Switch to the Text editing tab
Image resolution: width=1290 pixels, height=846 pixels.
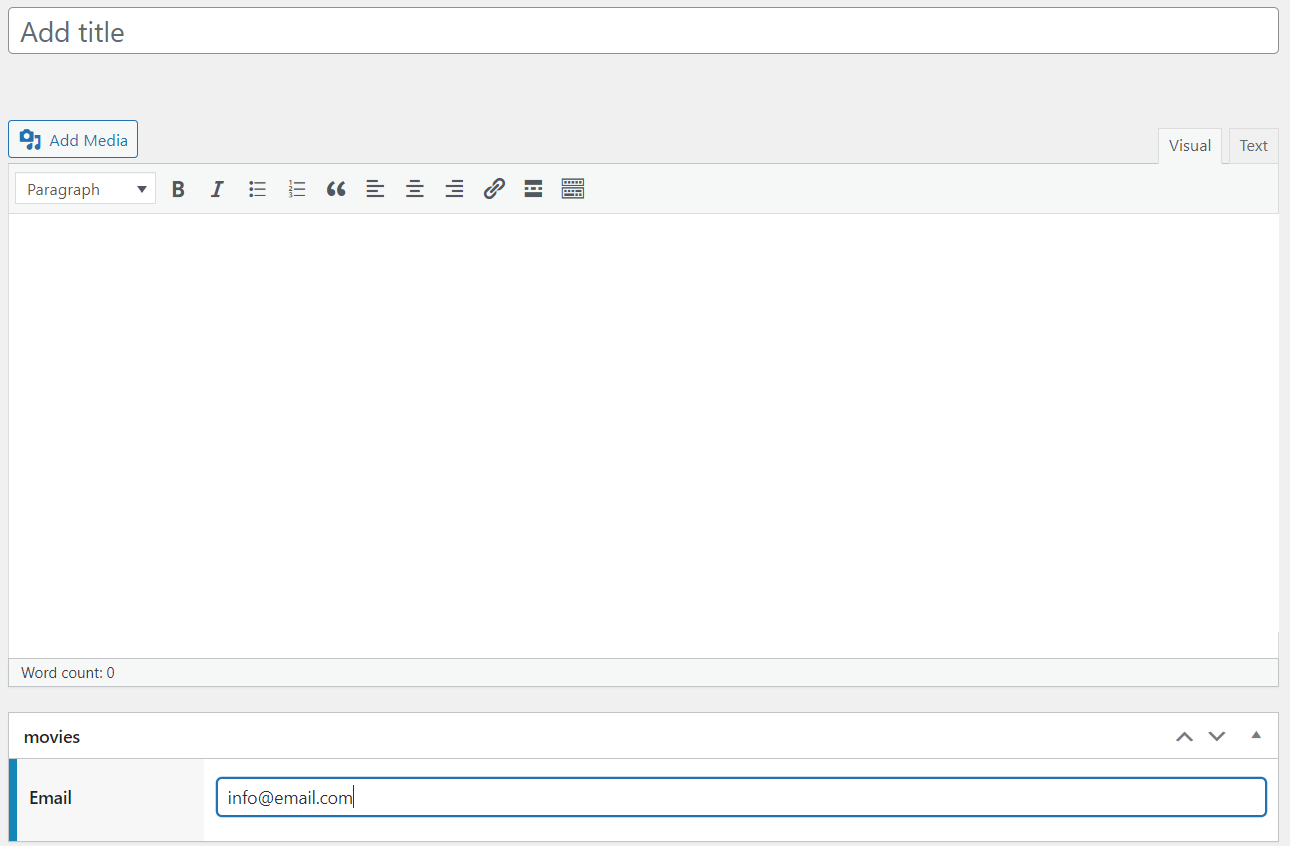(x=1252, y=145)
